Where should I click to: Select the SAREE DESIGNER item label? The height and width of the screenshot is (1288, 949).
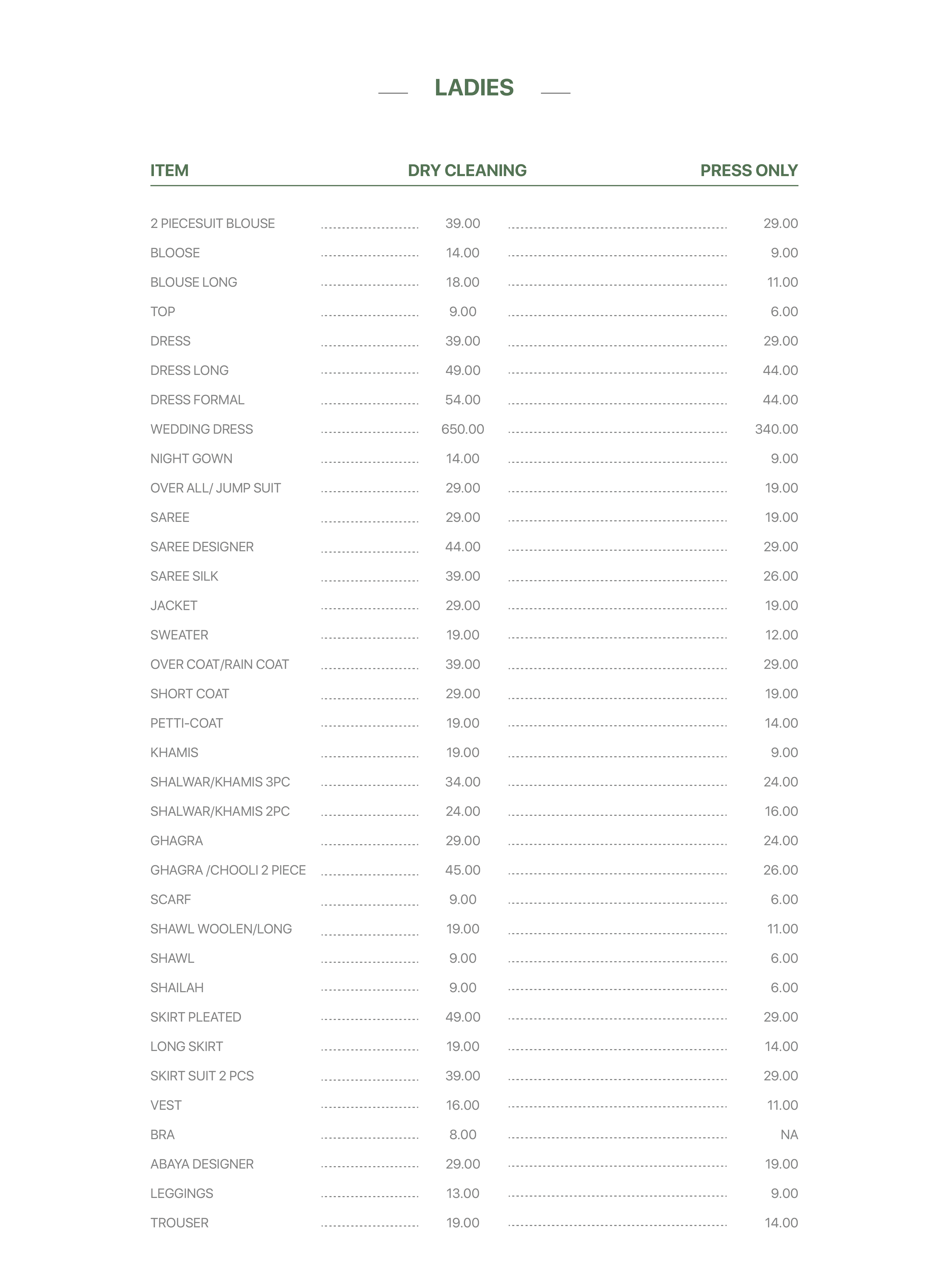(202, 547)
